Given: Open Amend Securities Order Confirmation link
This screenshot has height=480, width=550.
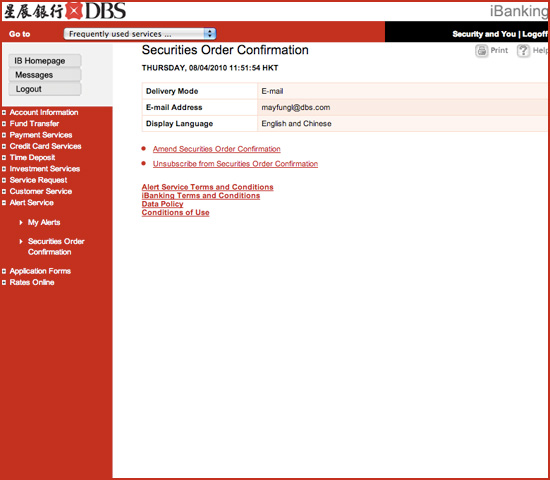Looking at the screenshot, I should [216, 149].
